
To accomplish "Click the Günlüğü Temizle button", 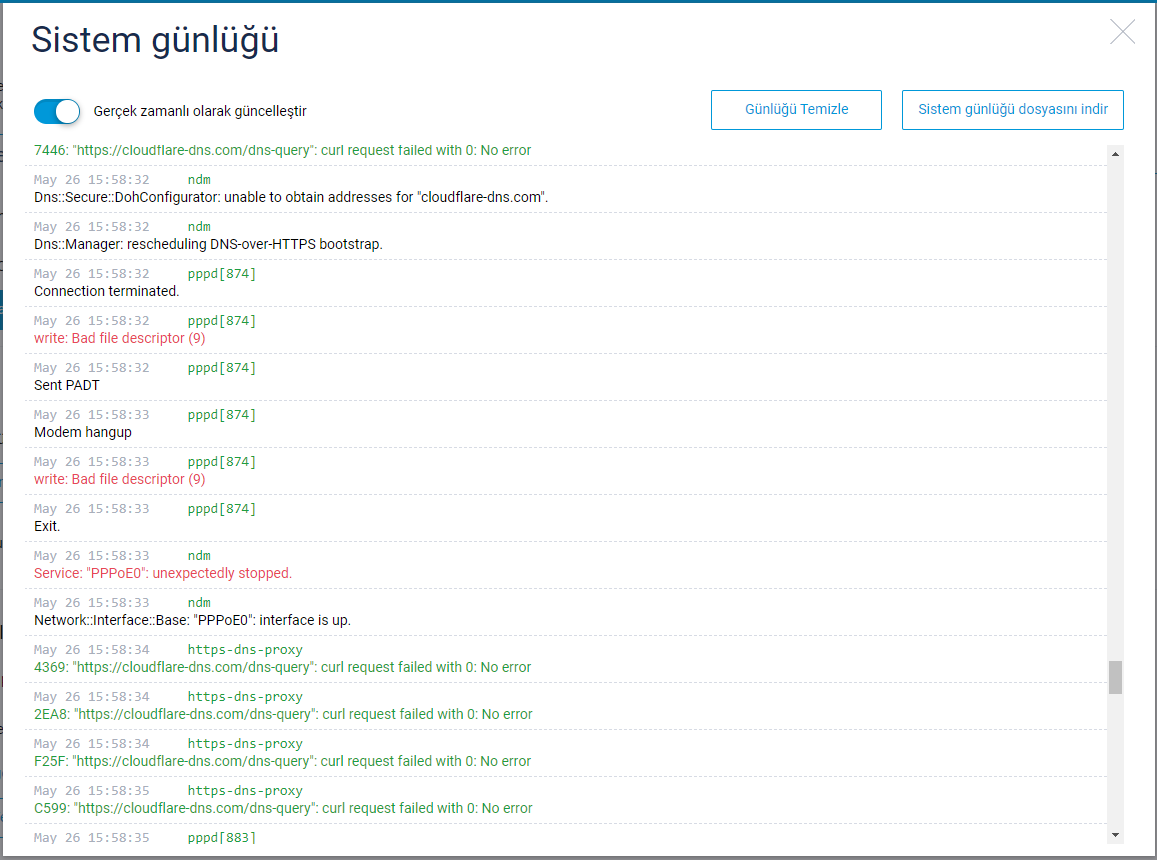I will (x=796, y=110).
